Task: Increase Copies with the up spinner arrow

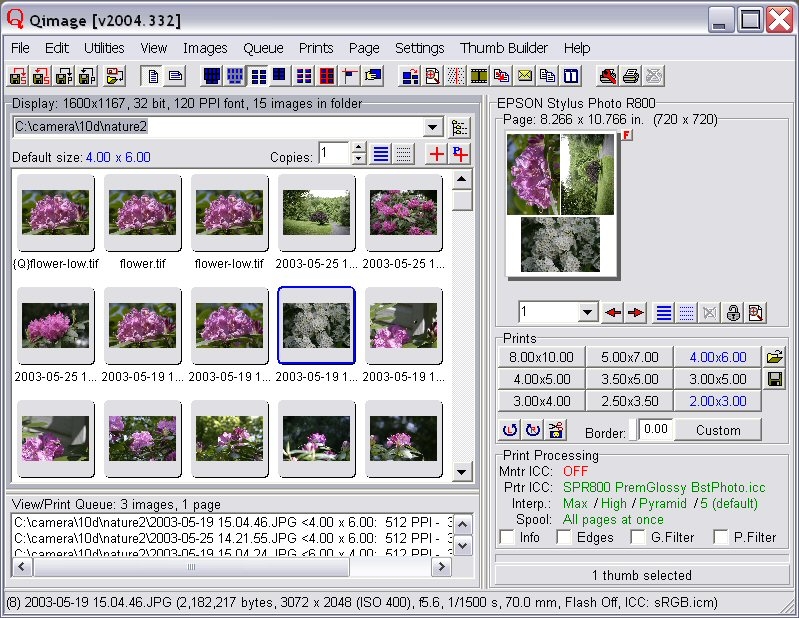Action: 358,148
